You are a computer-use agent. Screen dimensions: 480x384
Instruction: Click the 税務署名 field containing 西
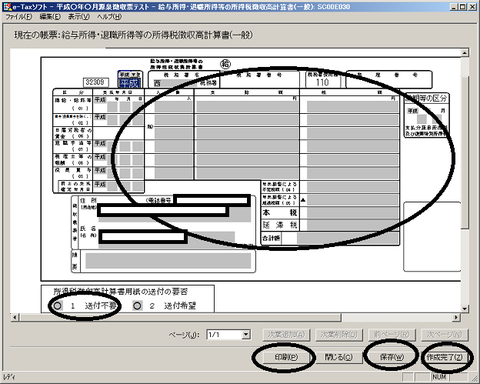click(175, 83)
